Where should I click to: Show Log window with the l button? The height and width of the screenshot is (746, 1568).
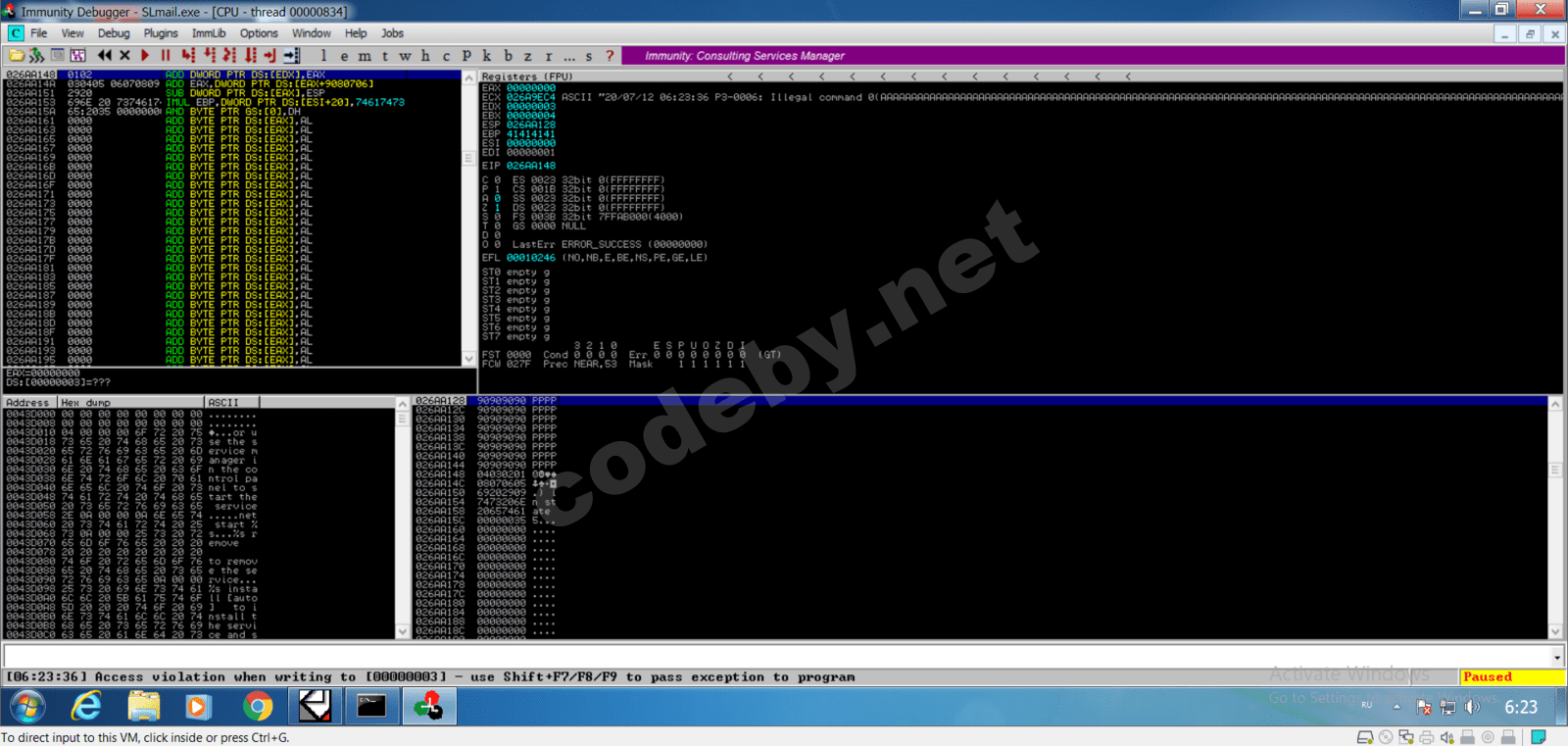(323, 56)
